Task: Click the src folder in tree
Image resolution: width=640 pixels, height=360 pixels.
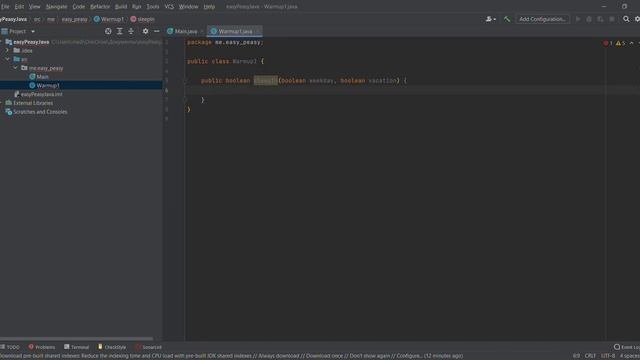Action: tap(24, 59)
